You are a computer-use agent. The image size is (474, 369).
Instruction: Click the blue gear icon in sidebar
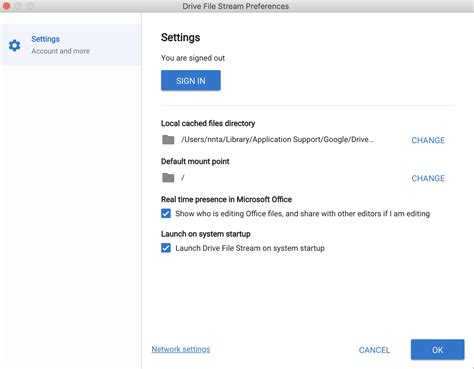click(x=14, y=45)
